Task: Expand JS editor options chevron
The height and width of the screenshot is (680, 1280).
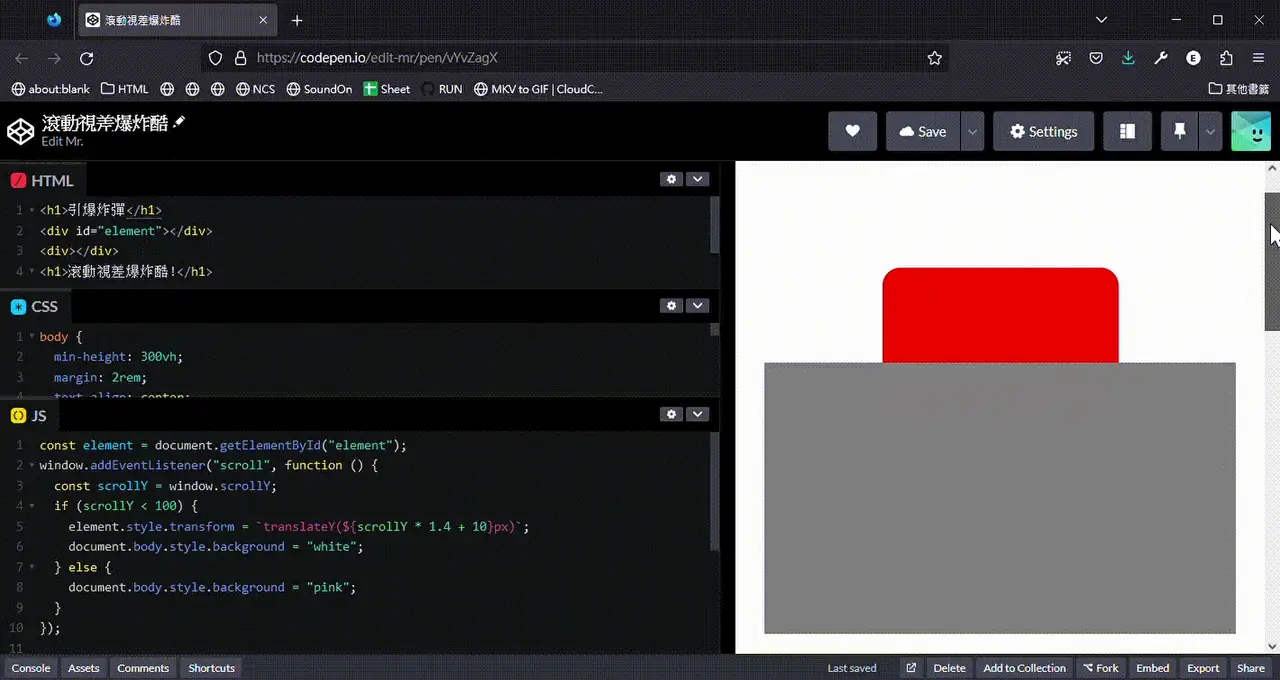Action: tap(697, 414)
